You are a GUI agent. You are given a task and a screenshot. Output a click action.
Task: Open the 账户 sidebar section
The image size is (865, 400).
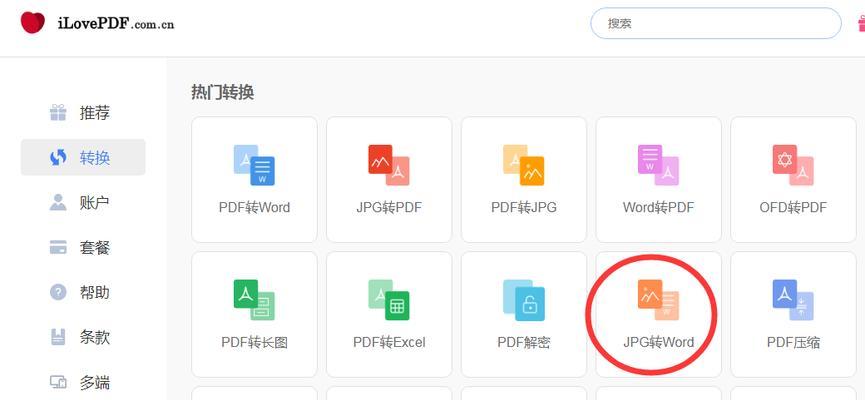[95, 202]
